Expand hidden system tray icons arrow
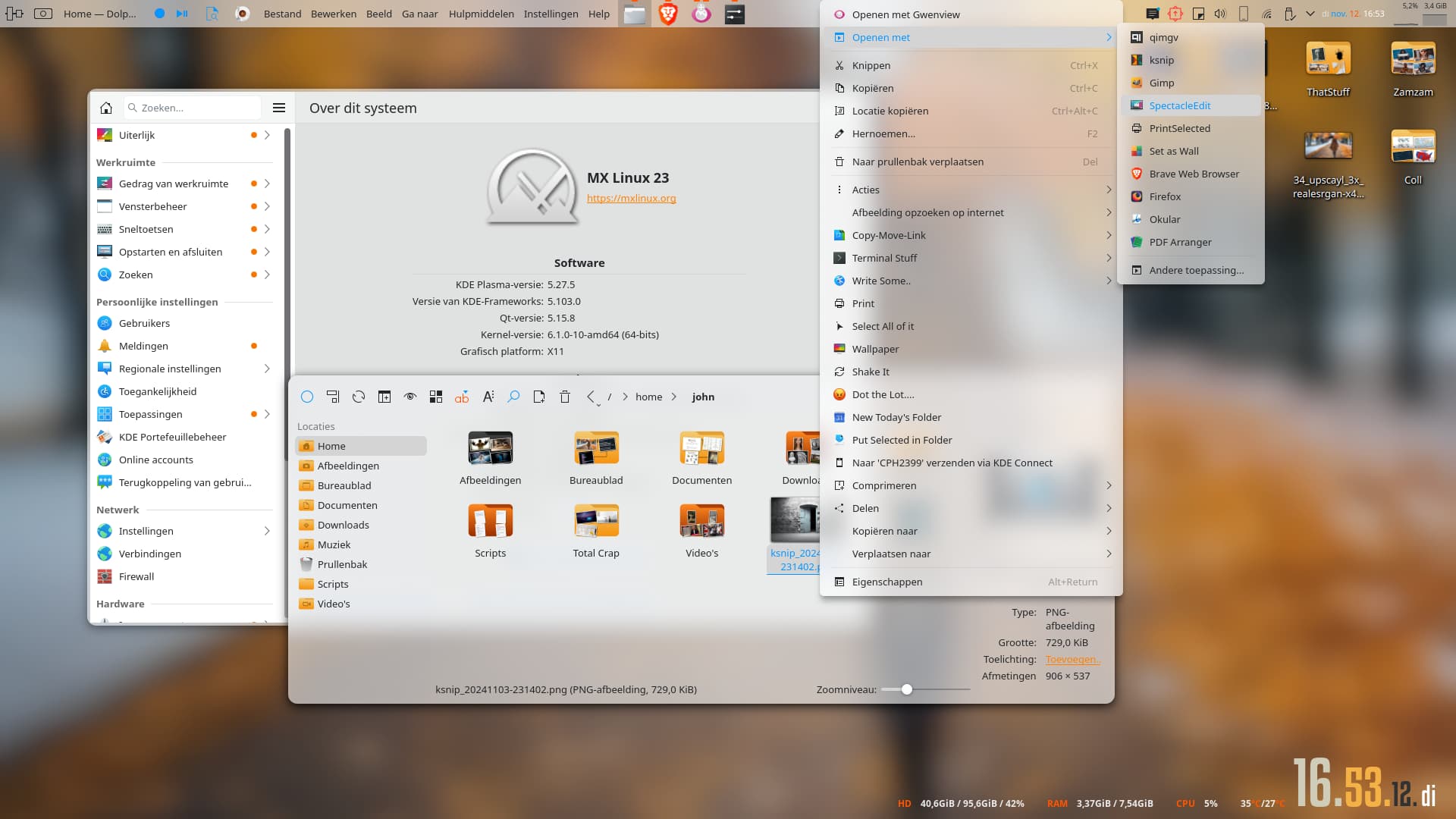The height and width of the screenshot is (819, 1456). [x=1310, y=14]
